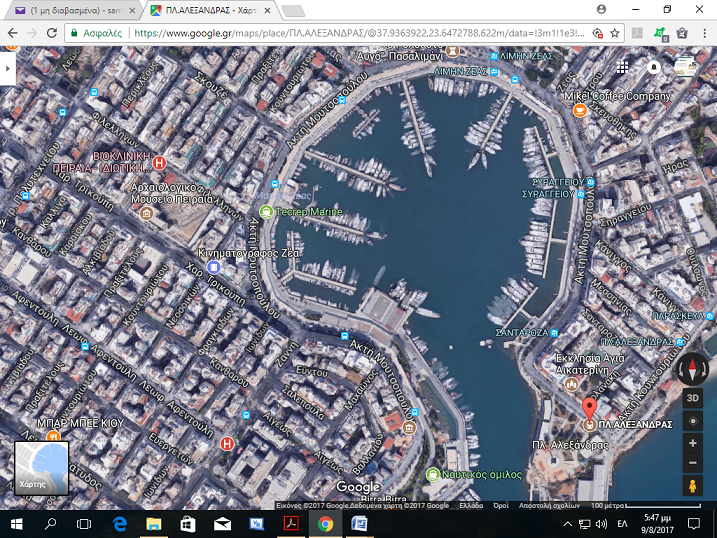717x538 pixels.
Task: Click the Εκκλησία Αγία Αικατερίνη marker
Action: [x=571, y=384]
